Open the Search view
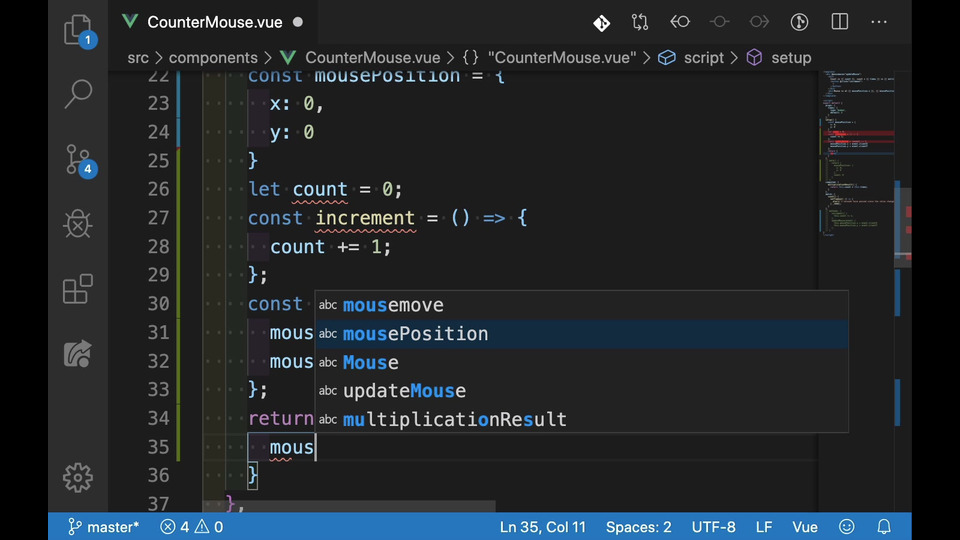 pyautogui.click(x=78, y=94)
